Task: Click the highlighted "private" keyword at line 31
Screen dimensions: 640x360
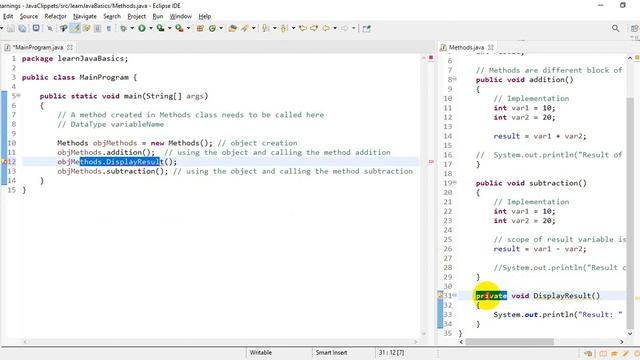Action: pos(491,296)
